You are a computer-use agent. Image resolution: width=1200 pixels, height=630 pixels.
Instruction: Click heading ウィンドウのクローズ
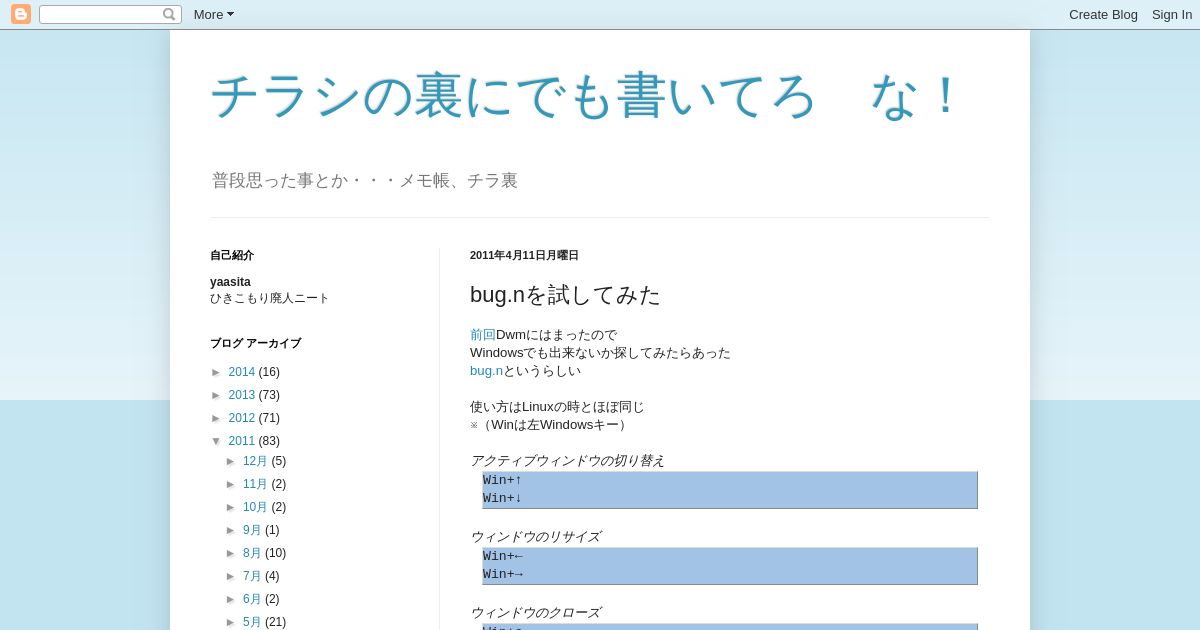(535, 613)
